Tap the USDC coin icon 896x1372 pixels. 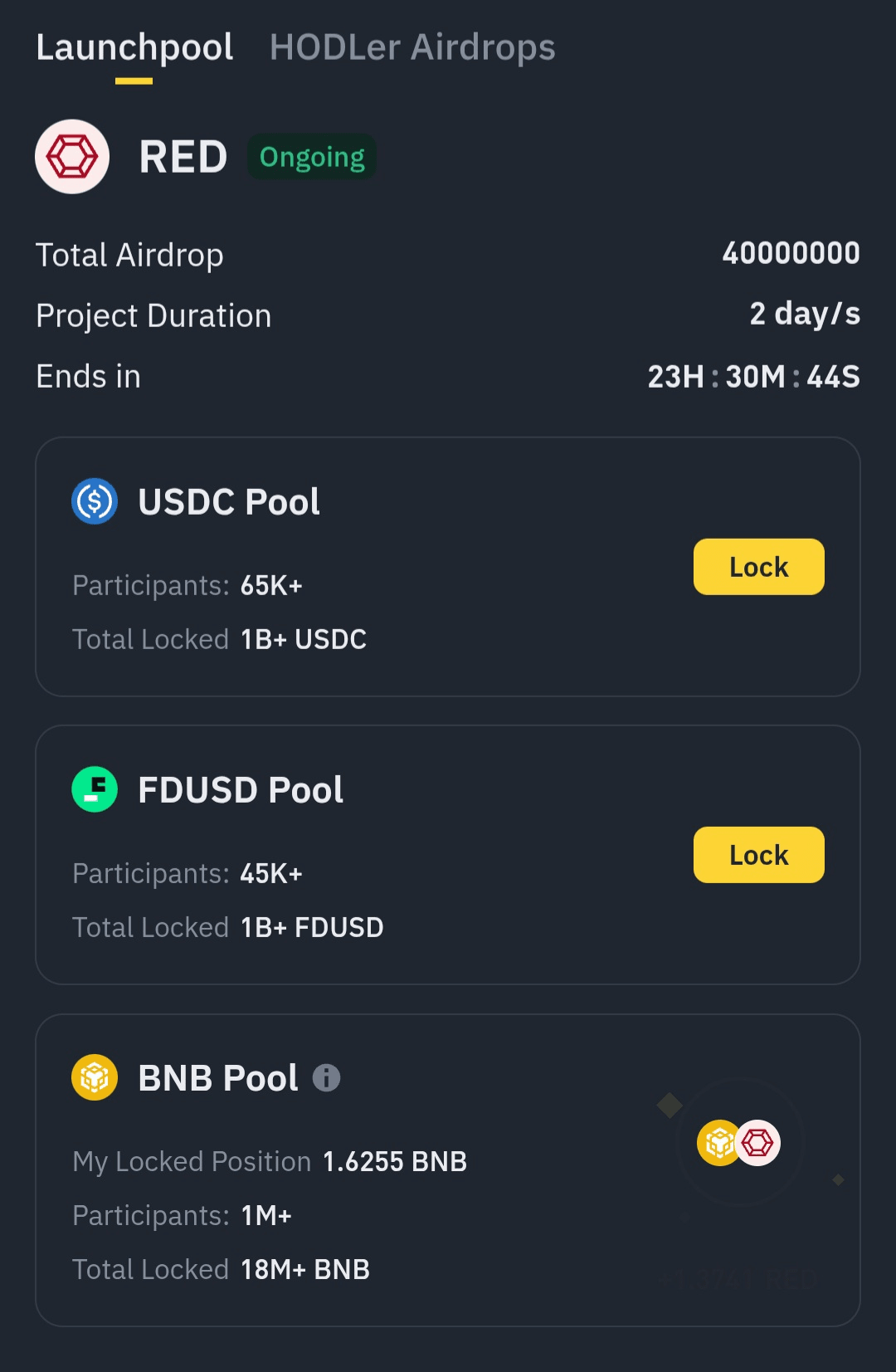coord(95,501)
